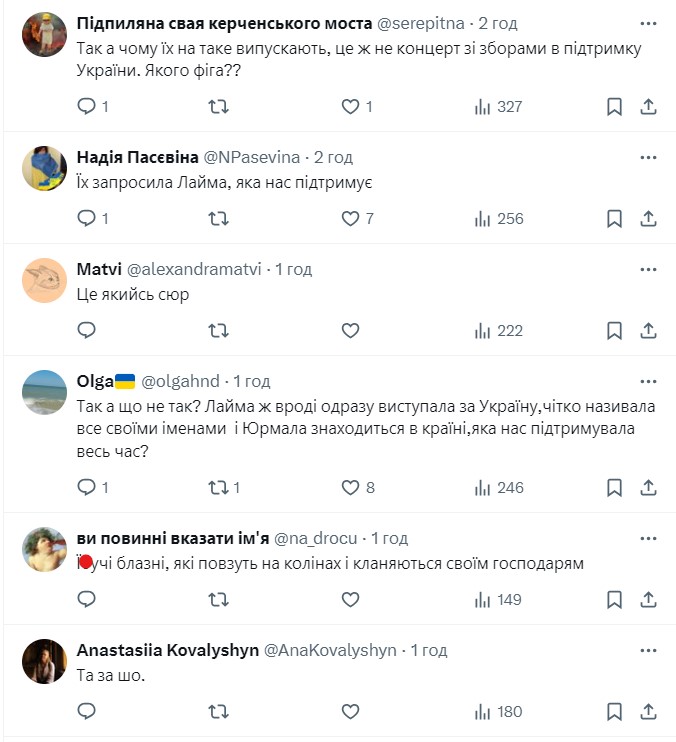Bookmark the Anastasiia Kovalyshyn tweet
676x742 pixels.
[x=615, y=712]
